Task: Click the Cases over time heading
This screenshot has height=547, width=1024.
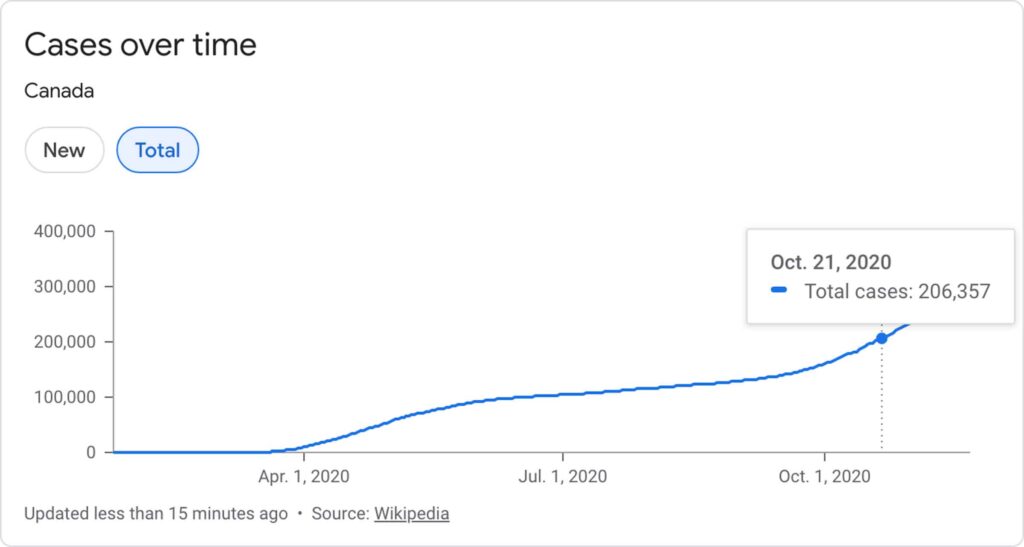Action: coord(140,45)
